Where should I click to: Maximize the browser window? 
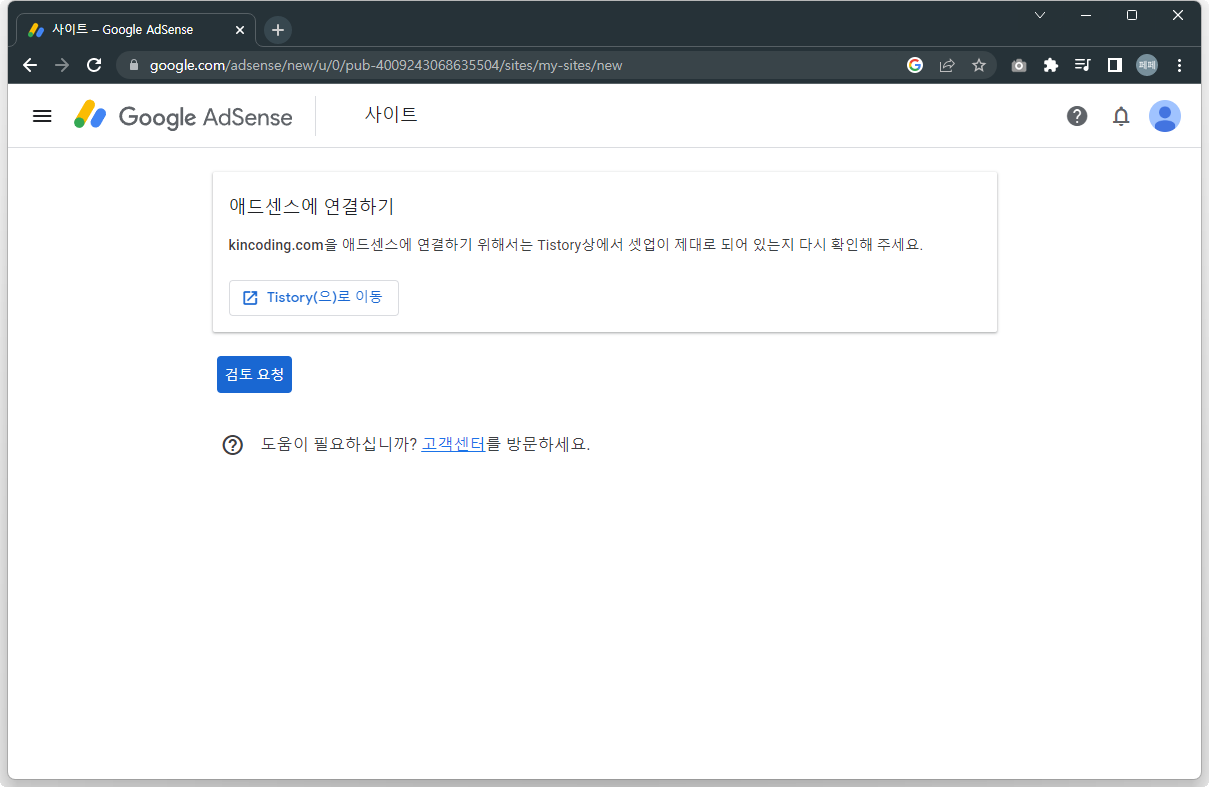coord(1132,15)
